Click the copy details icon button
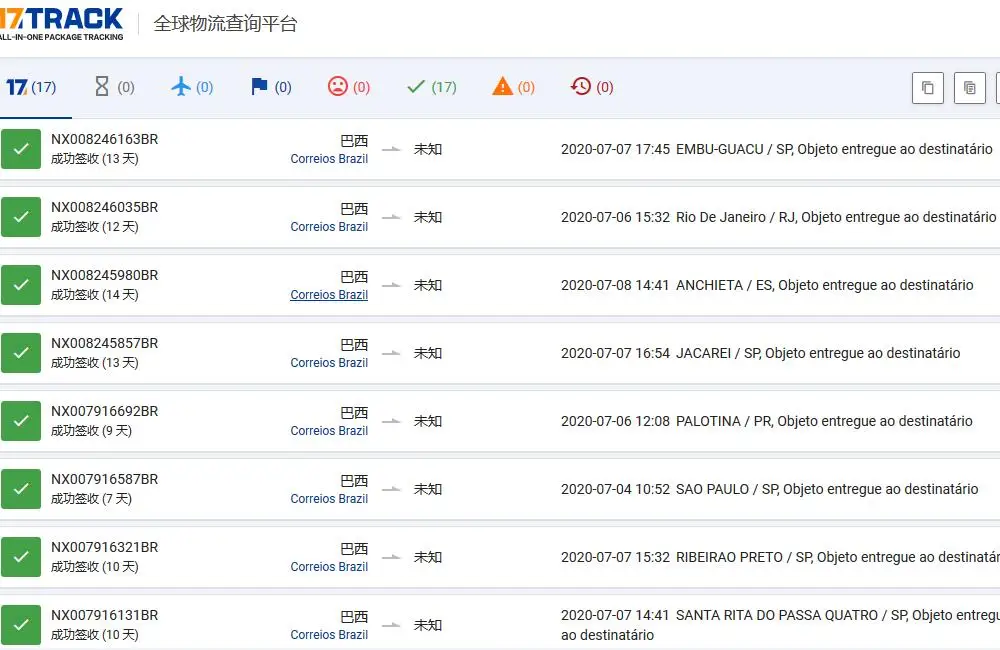This screenshot has height=650, width=1000. point(969,87)
